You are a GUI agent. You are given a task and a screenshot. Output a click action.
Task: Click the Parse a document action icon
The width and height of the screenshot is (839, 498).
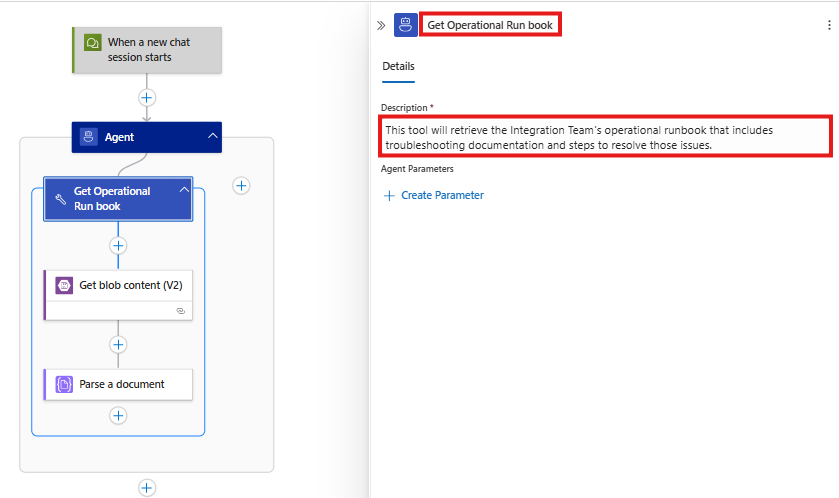[x=63, y=384]
